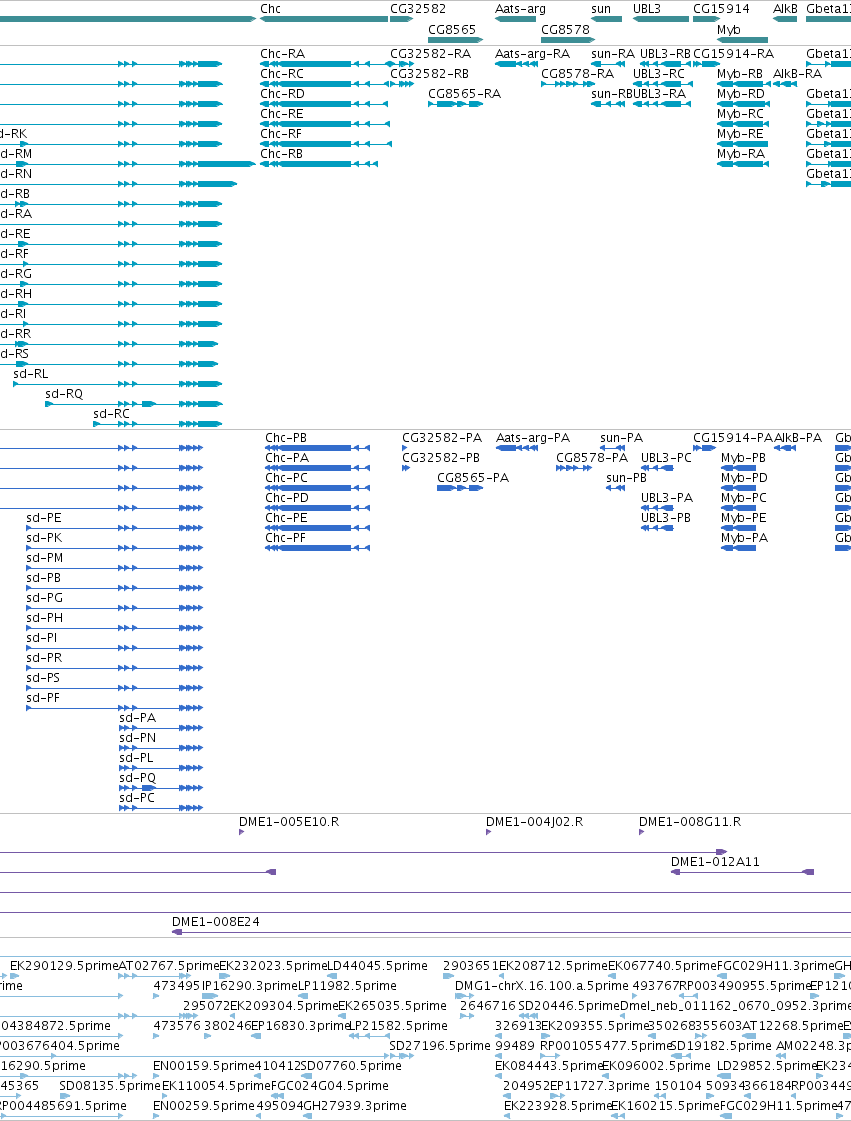Select protein UBL3-PC
The height and width of the screenshot is (1121, 851).
(657, 468)
